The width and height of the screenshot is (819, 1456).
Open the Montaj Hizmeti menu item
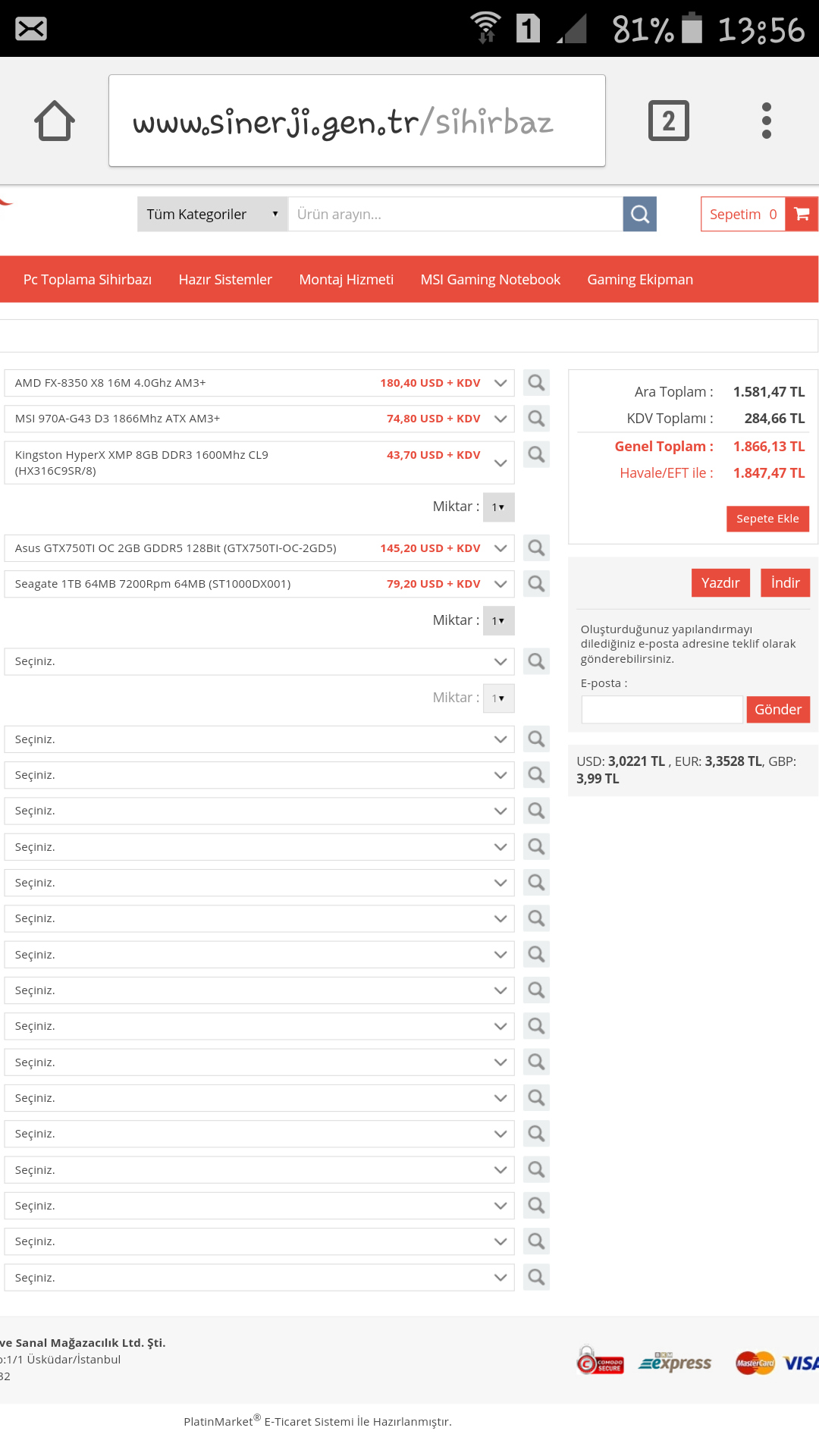pos(347,279)
